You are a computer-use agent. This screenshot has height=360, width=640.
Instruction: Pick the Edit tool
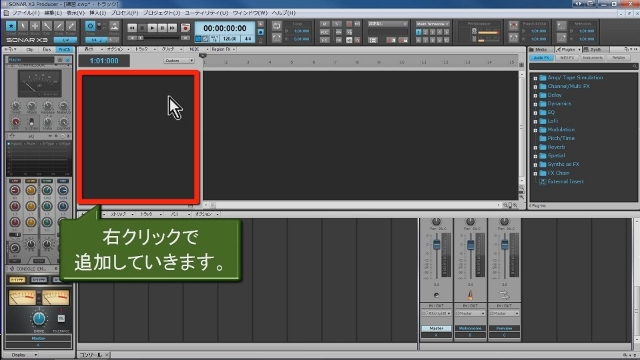[47, 26]
